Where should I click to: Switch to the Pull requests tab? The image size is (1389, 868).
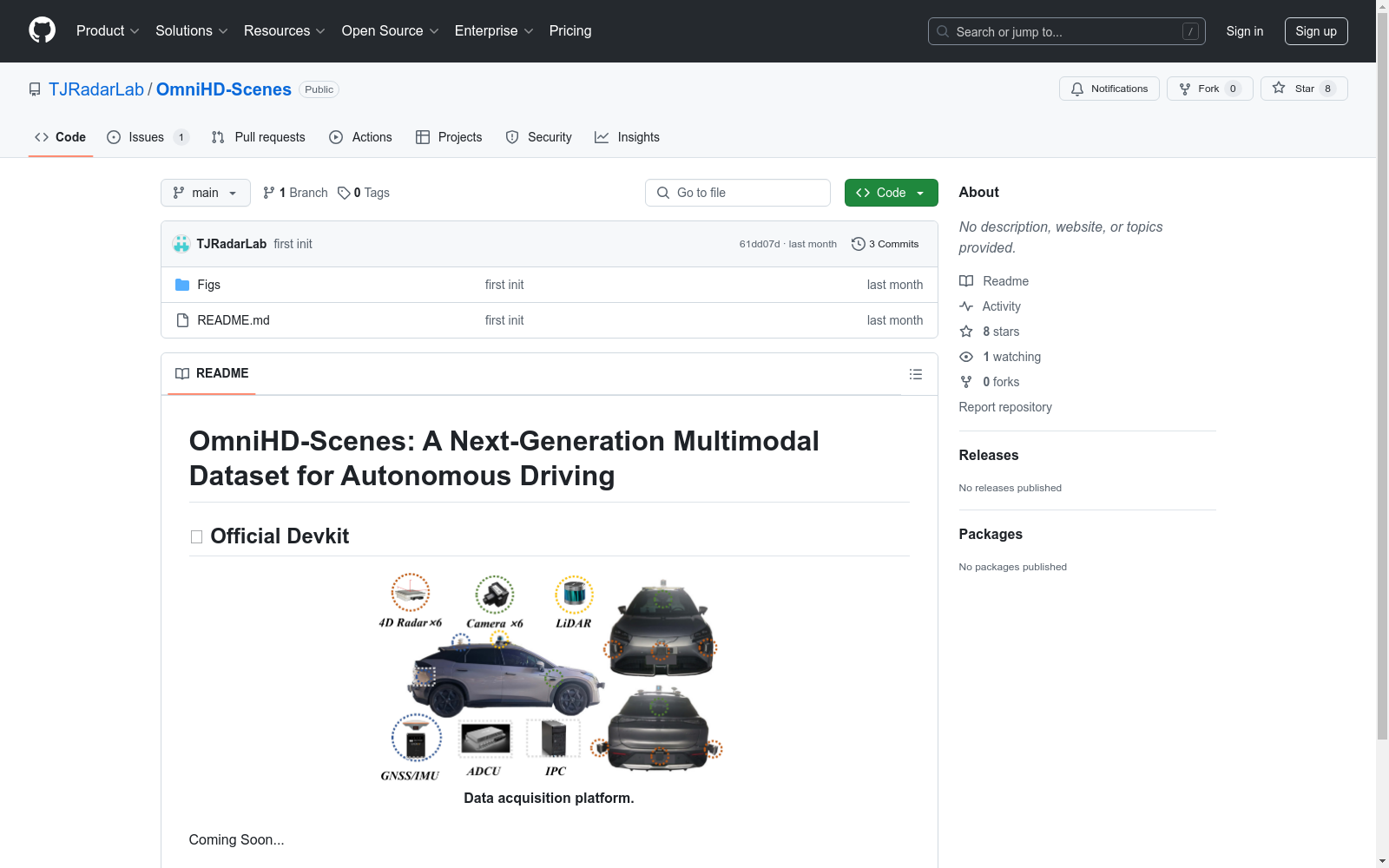(258, 137)
